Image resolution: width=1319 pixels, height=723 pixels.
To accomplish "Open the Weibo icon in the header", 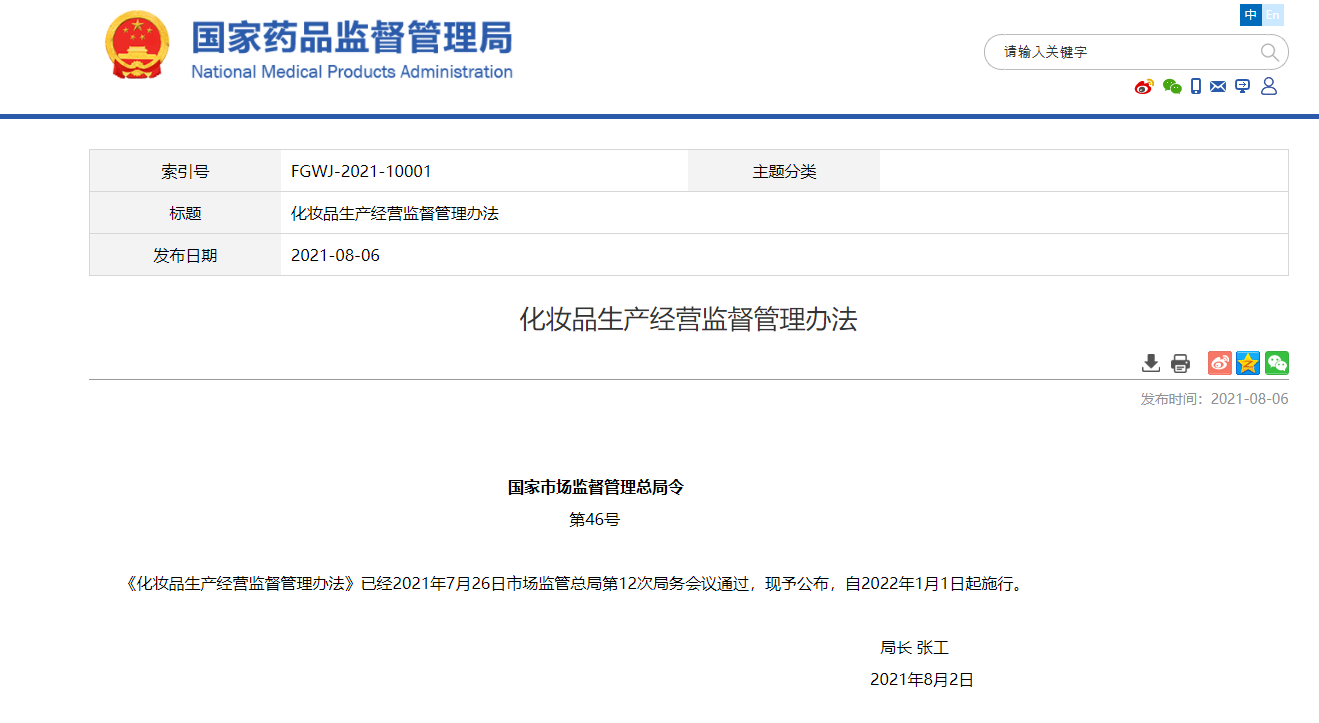I will tap(1144, 87).
